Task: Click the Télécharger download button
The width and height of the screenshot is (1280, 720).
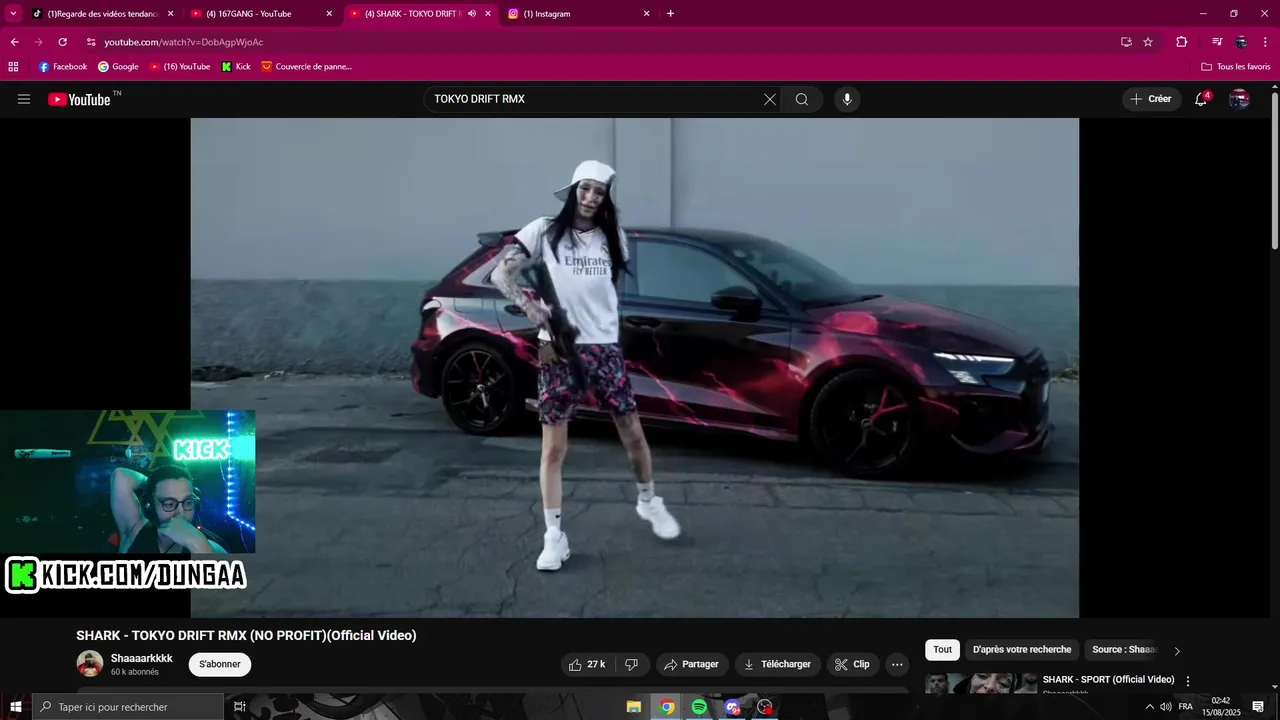Action: tap(778, 664)
